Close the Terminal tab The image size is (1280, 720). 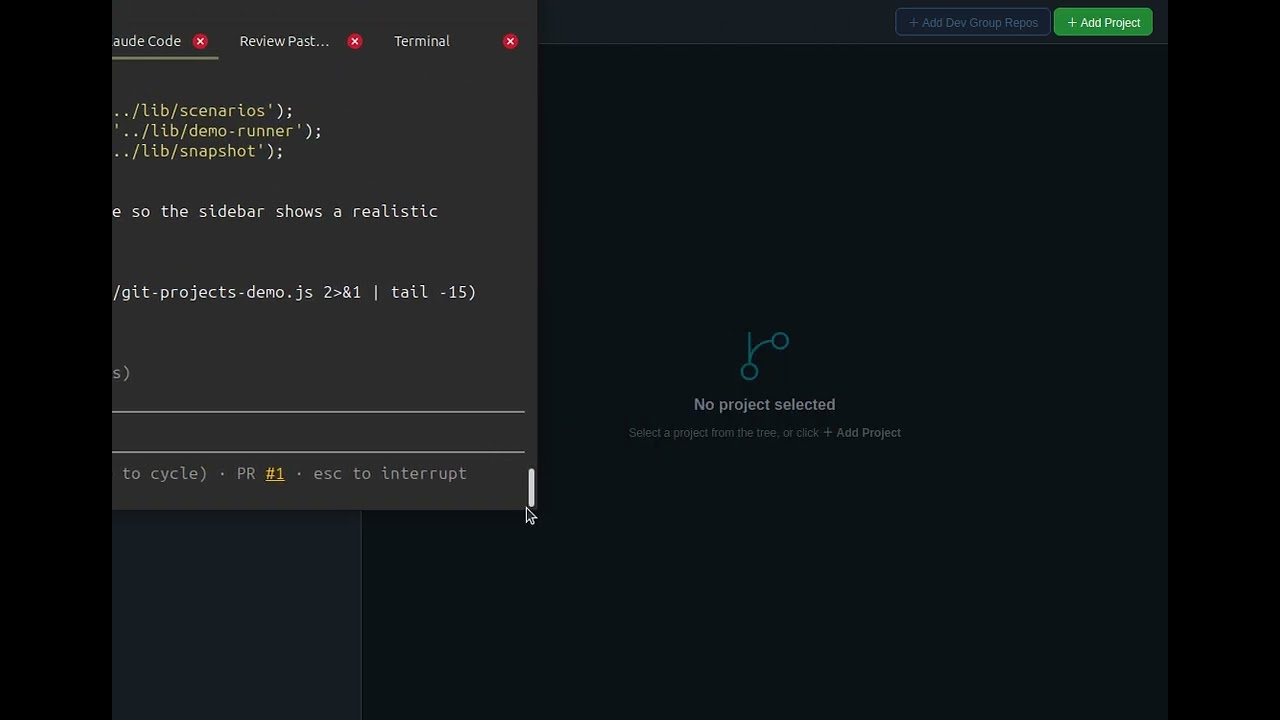tap(511, 41)
